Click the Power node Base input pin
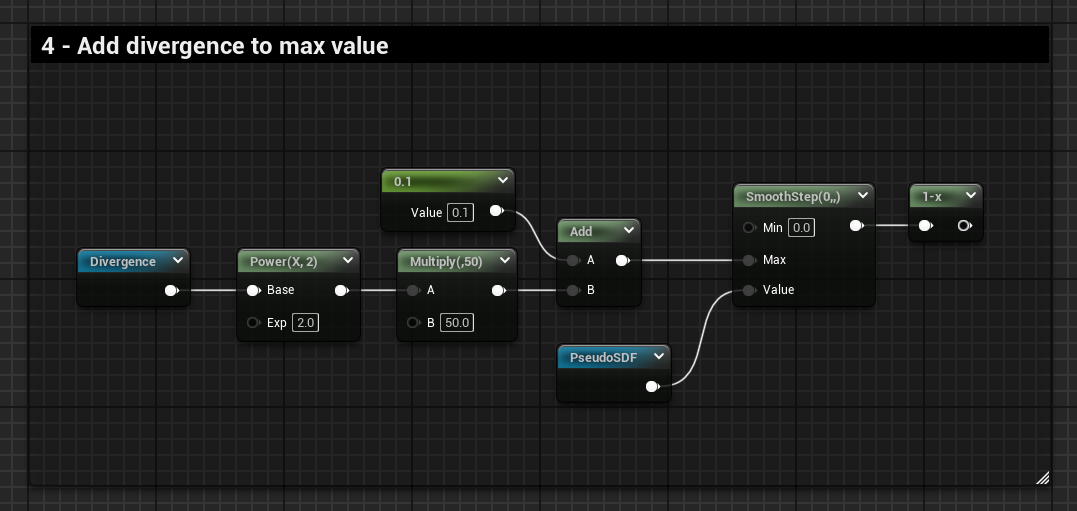 click(254, 291)
